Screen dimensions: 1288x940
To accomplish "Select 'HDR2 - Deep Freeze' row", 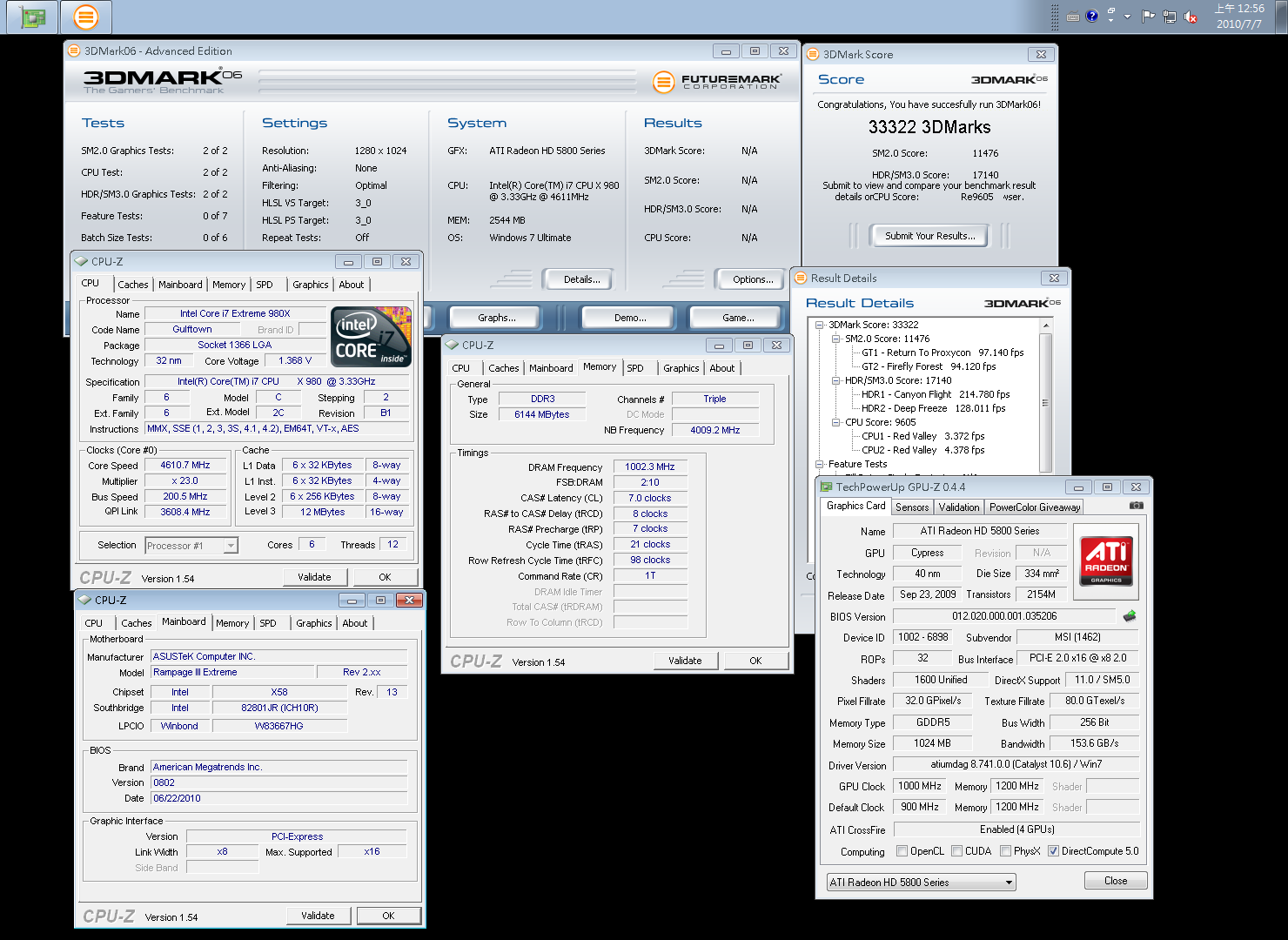I will click(933, 408).
